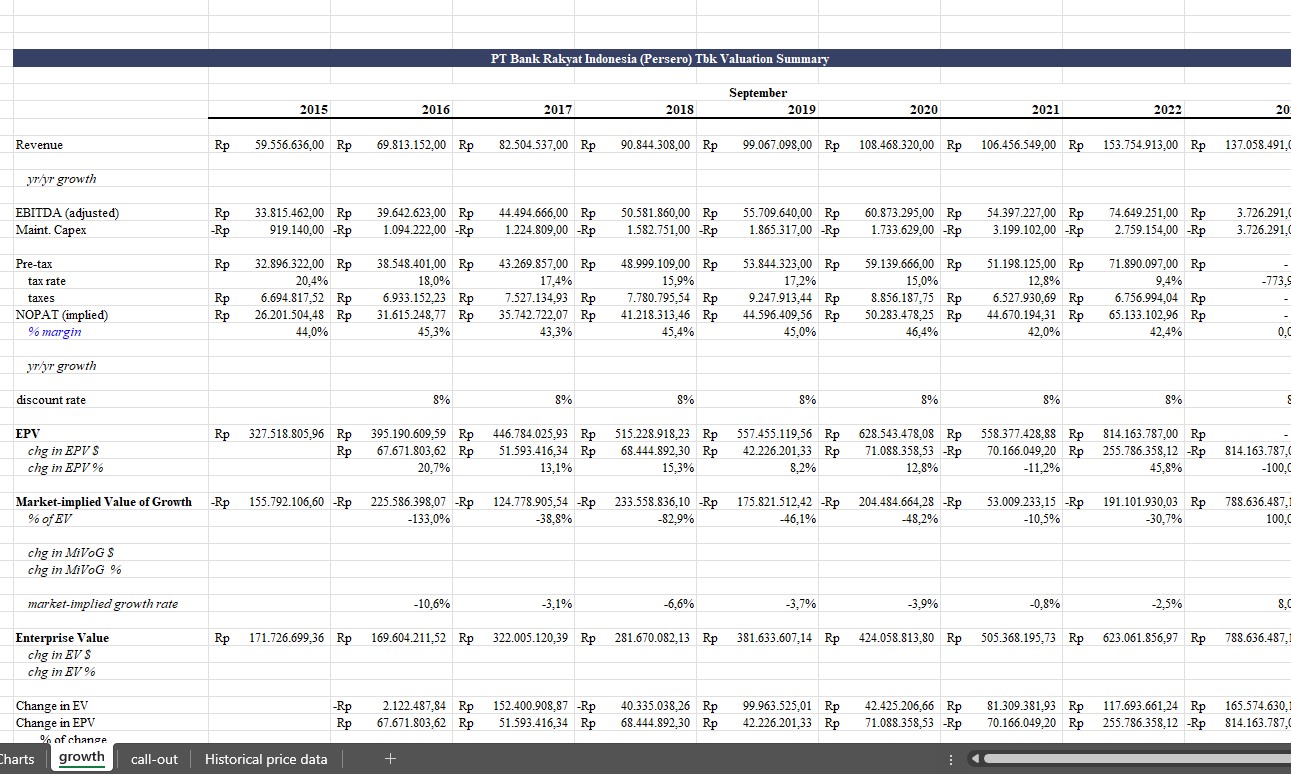Select the valuation summary title banner
The image size is (1291, 774).
point(659,59)
